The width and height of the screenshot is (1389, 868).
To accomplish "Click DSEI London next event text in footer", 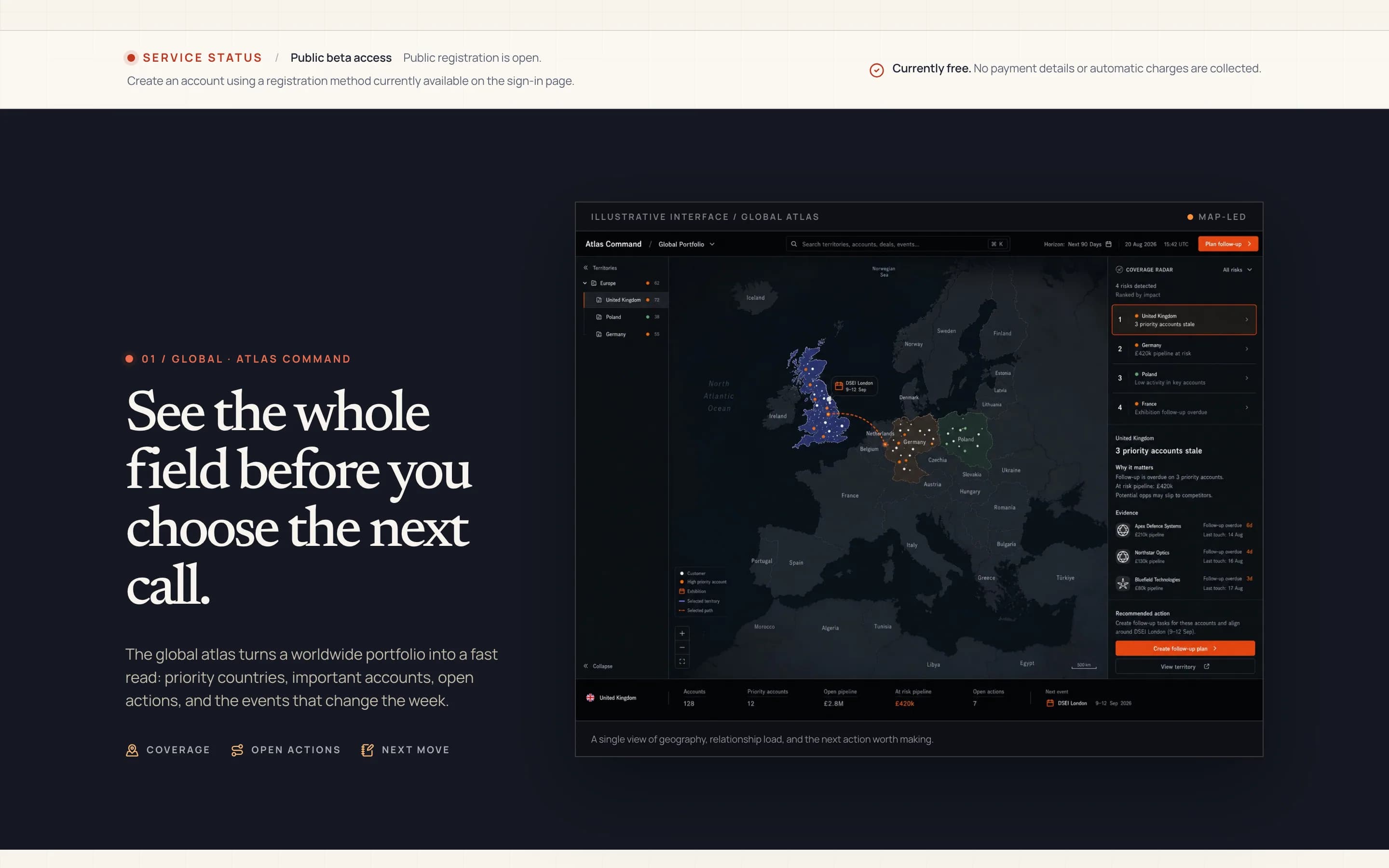I will pyautogui.click(x=1072, y=703).
